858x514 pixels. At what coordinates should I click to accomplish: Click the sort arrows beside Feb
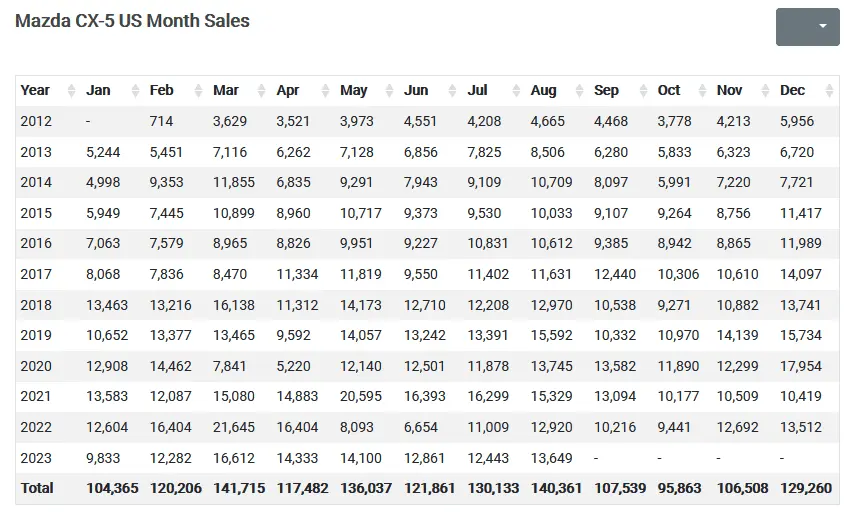click(198, 91)
